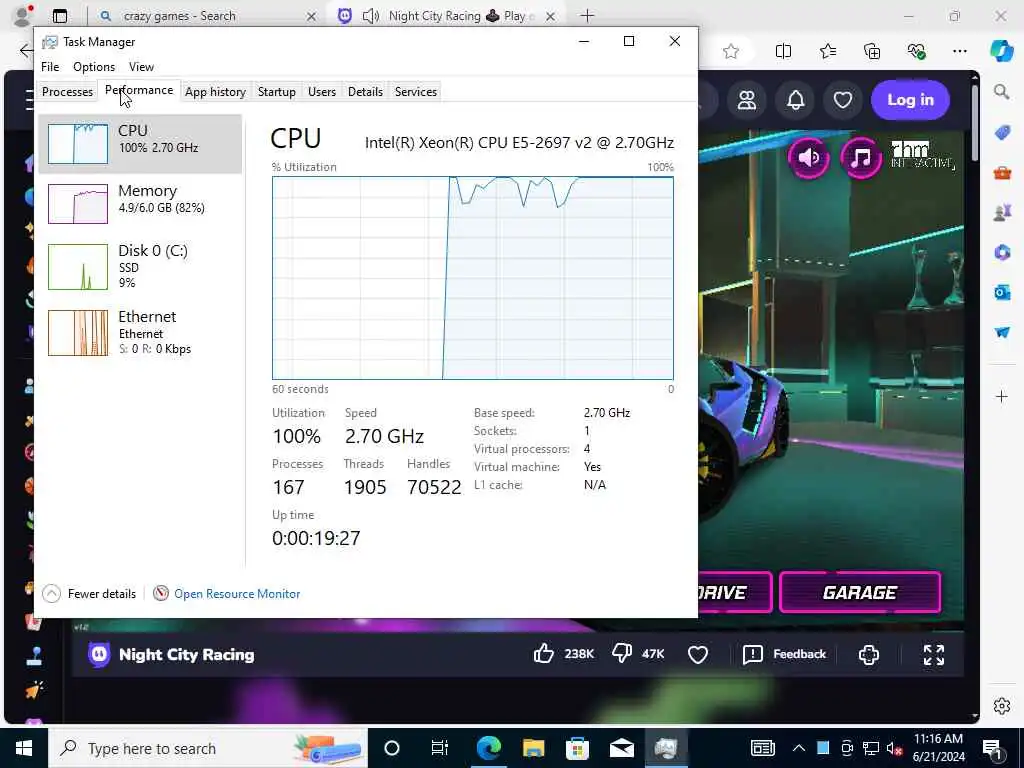This screenshot has width=1024, height=768.
Task: Open the Options menu in Task Manager
Action: pyautogui.click(x=93, y=67)
